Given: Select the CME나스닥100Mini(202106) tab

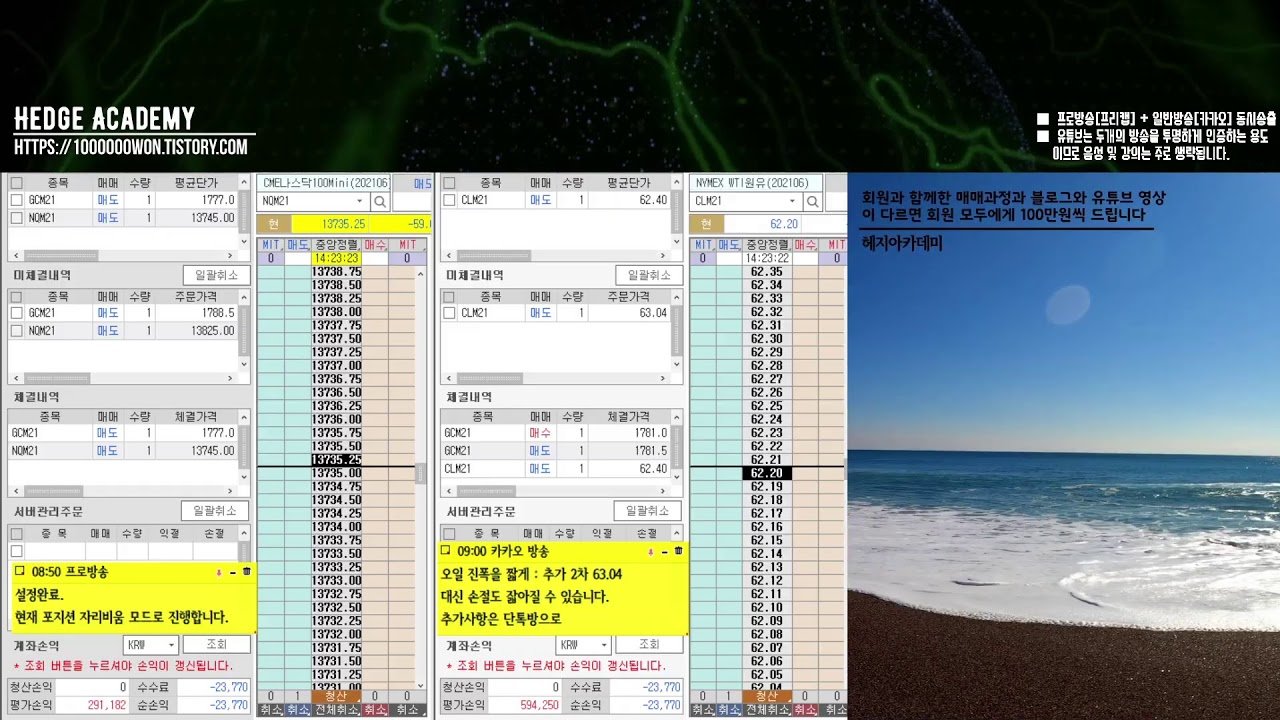Looking at the screenshot, I should point(323,183).
